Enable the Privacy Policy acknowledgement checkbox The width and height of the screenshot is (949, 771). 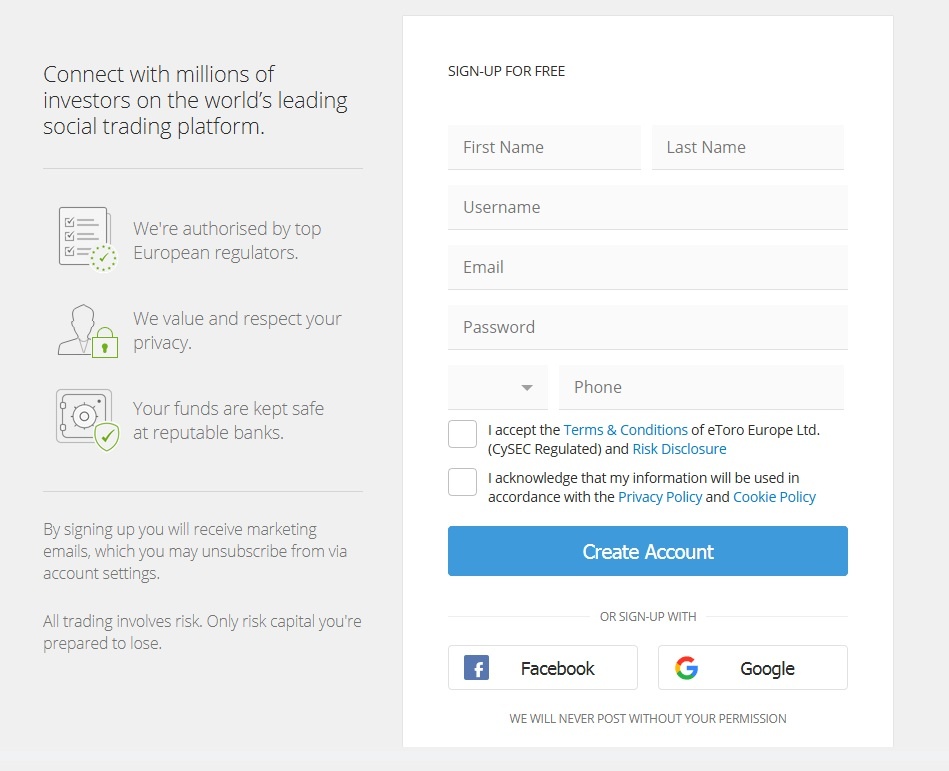[x=461, y=481]
